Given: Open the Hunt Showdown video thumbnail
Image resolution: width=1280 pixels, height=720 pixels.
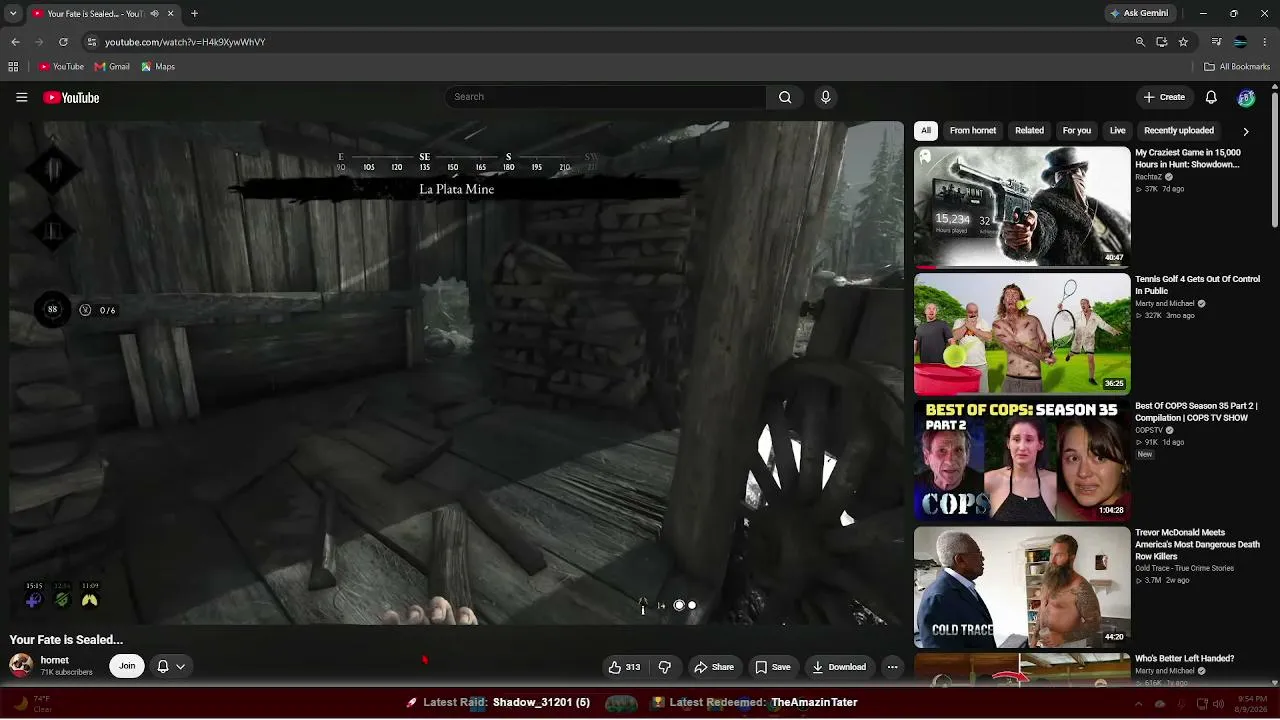Looking at the screenshot, I should 1022,208.
